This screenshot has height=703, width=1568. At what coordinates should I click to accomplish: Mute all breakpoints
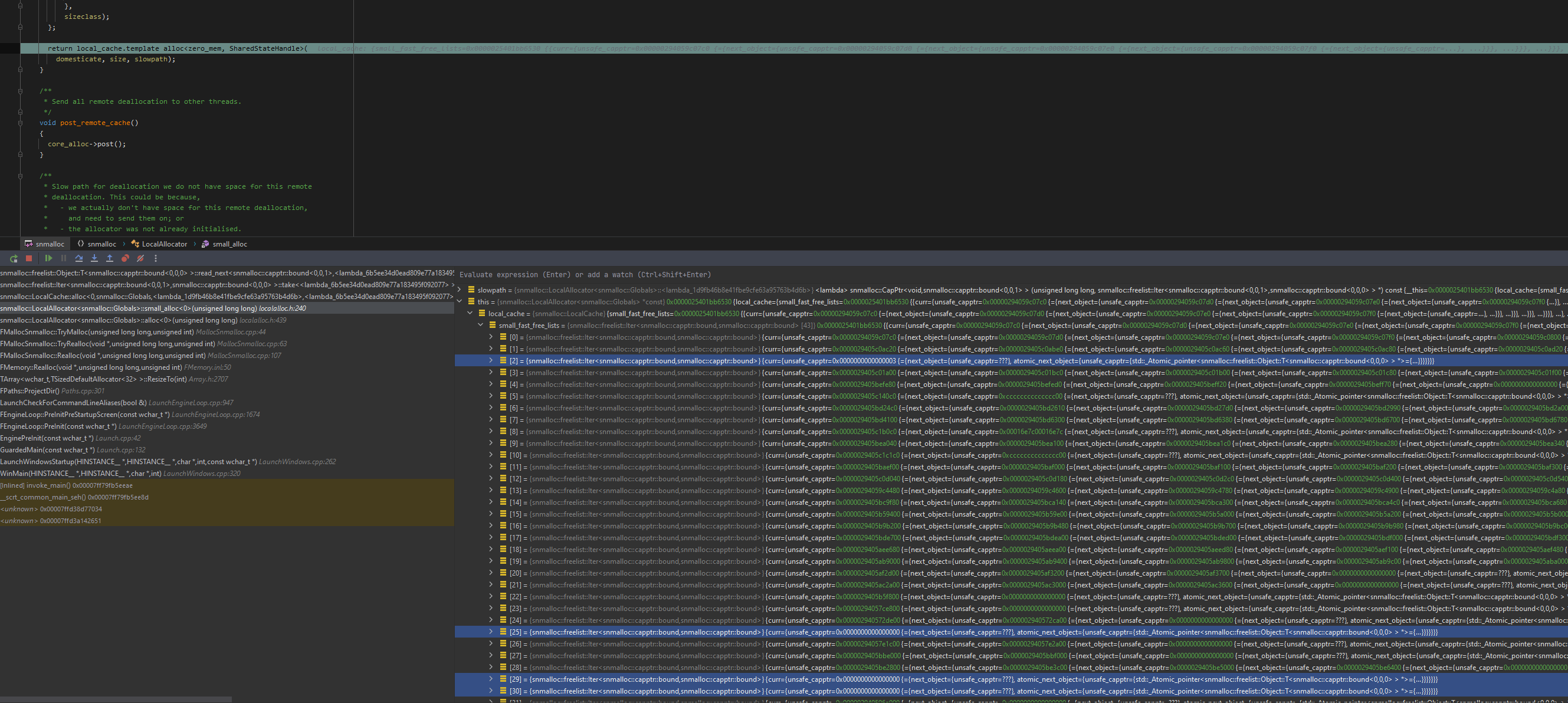point(140,258)
